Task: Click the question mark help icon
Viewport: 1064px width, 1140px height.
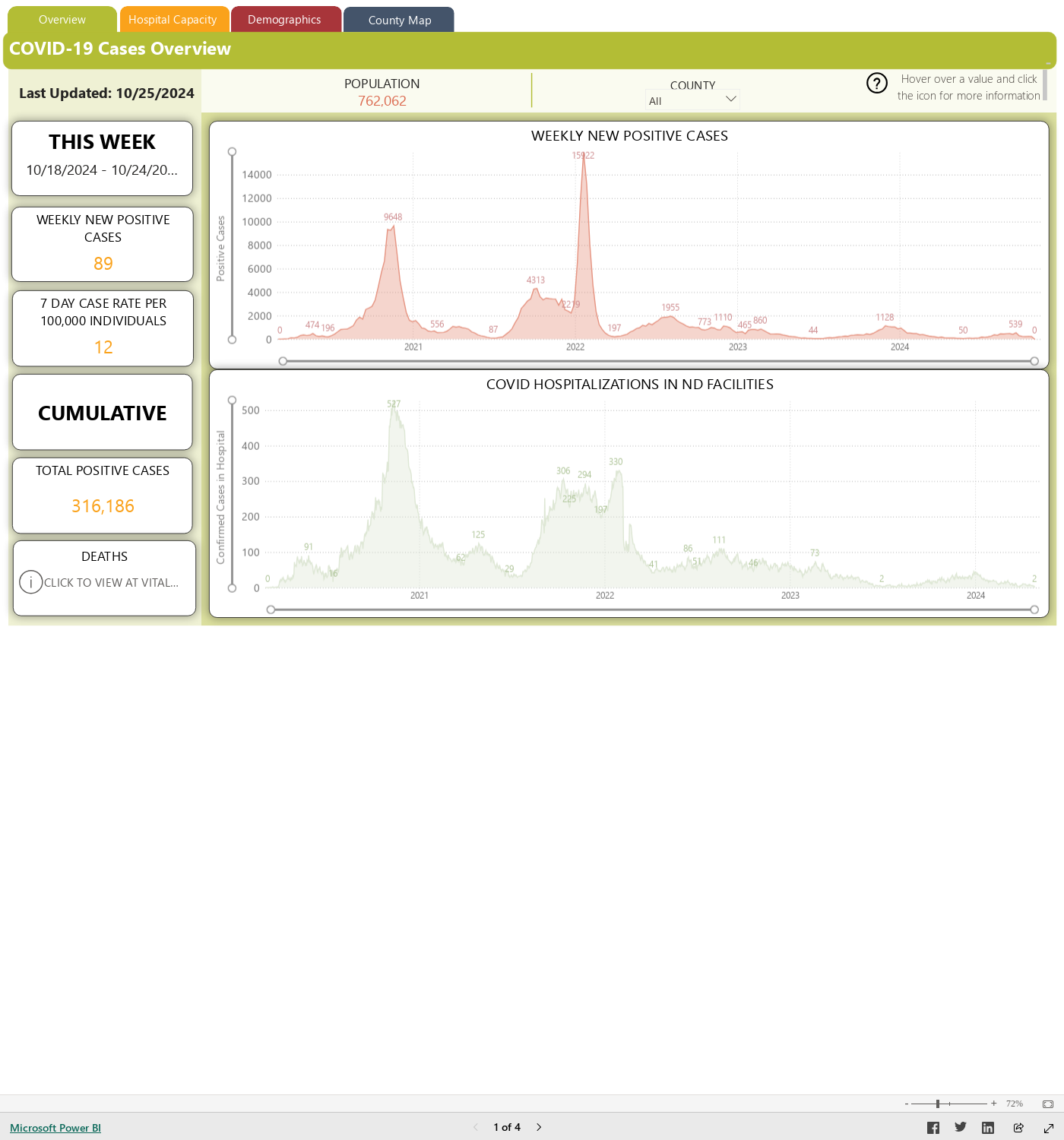Action: pyautogui.click(x=877, y=83)
